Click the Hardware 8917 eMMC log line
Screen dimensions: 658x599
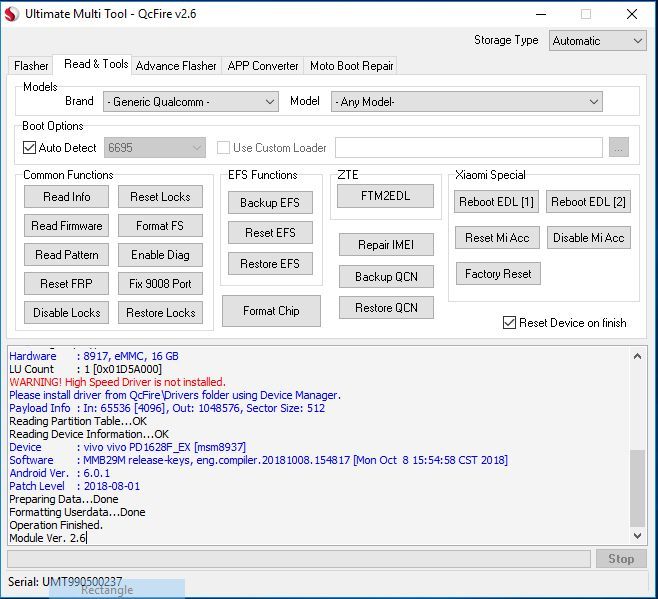point(94,356)
